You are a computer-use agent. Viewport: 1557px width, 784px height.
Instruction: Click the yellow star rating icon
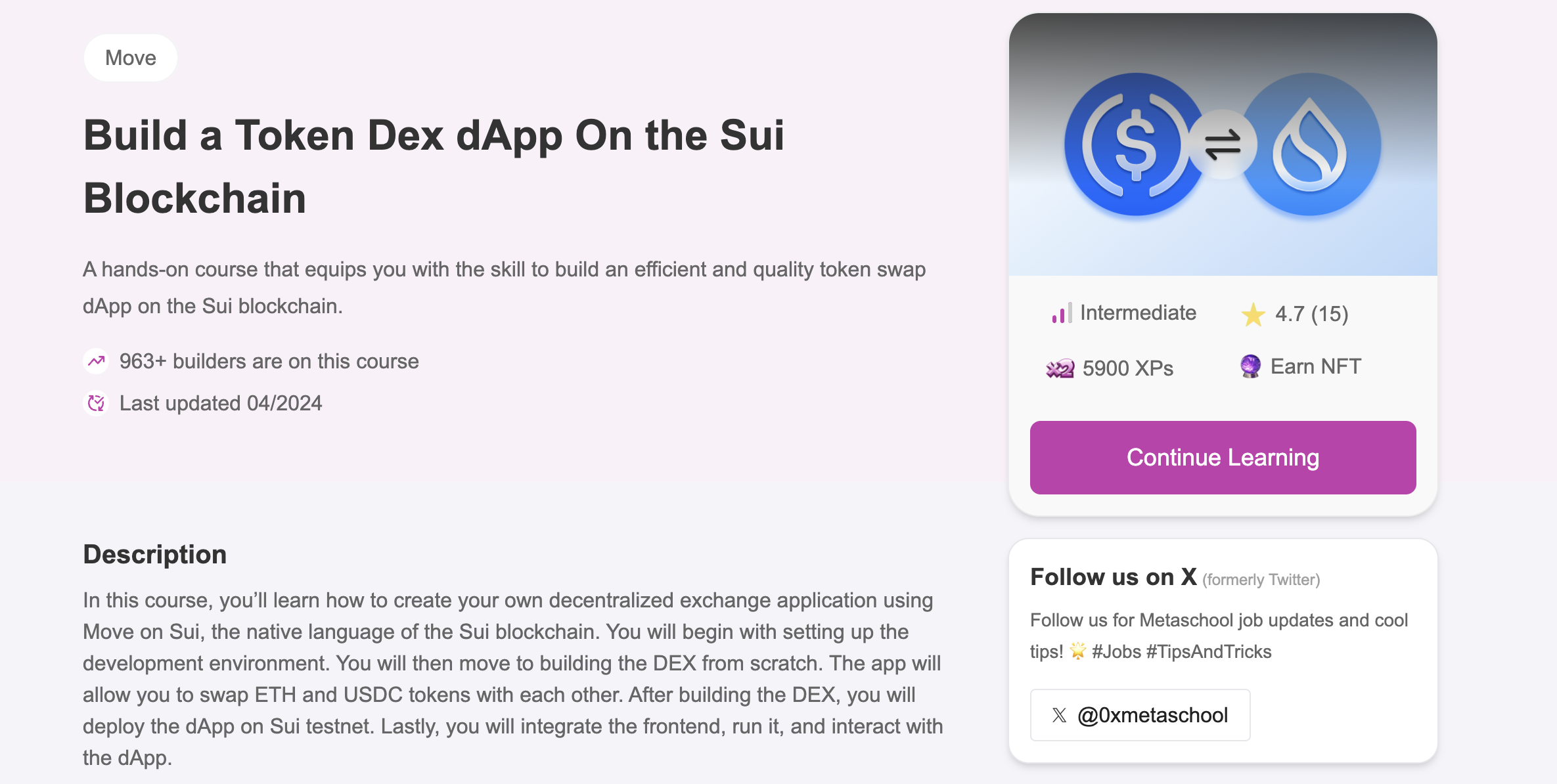[x=1253, y=315]
